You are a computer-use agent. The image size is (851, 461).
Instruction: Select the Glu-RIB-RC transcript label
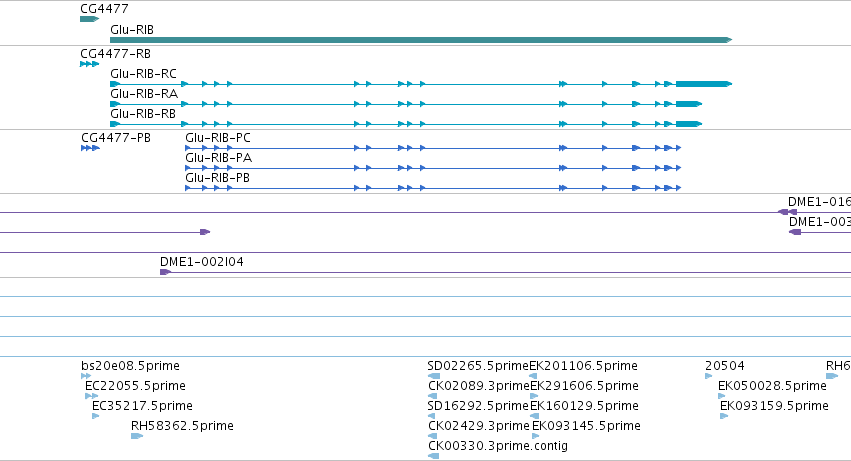tap(143, 74)
